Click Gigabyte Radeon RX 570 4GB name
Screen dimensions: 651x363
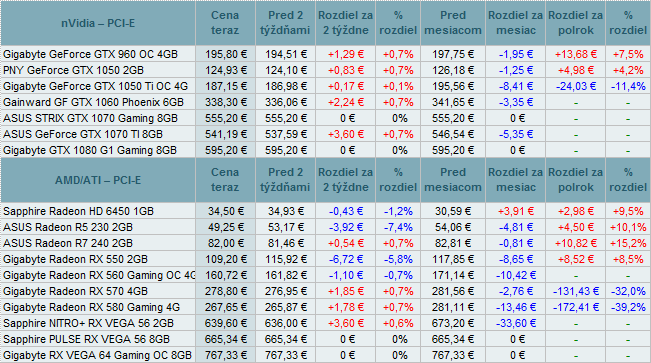pyautogui.click(x=75, y=291)
